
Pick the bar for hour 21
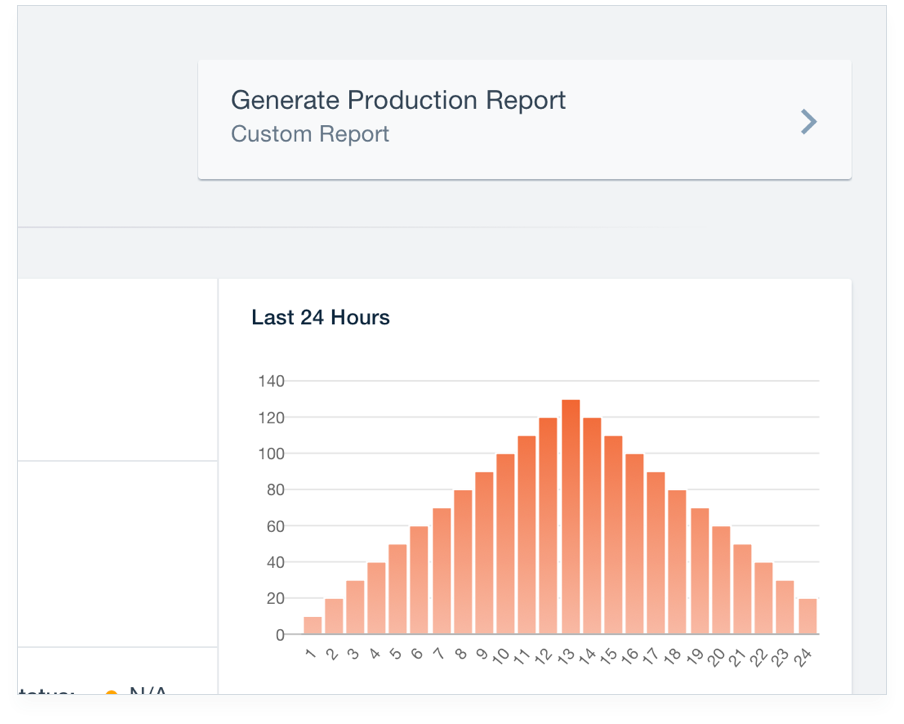click(x=742, y=589)
